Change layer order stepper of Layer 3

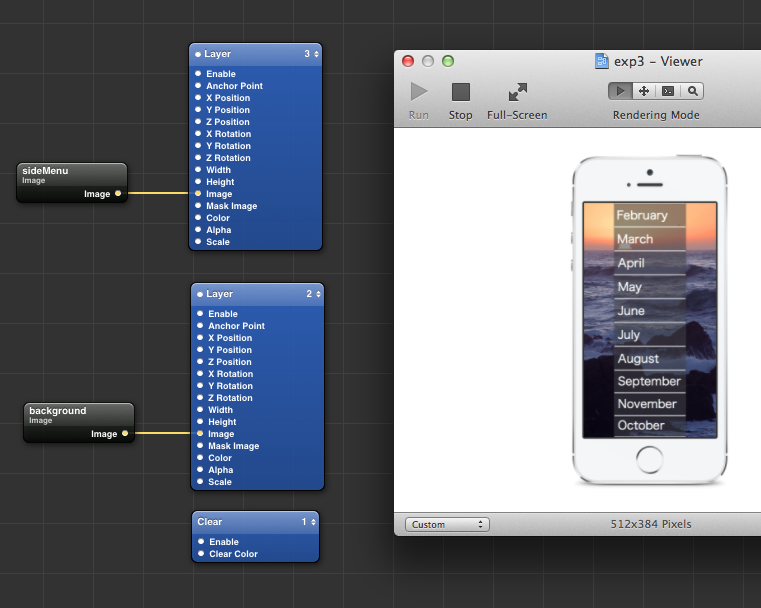316,54
